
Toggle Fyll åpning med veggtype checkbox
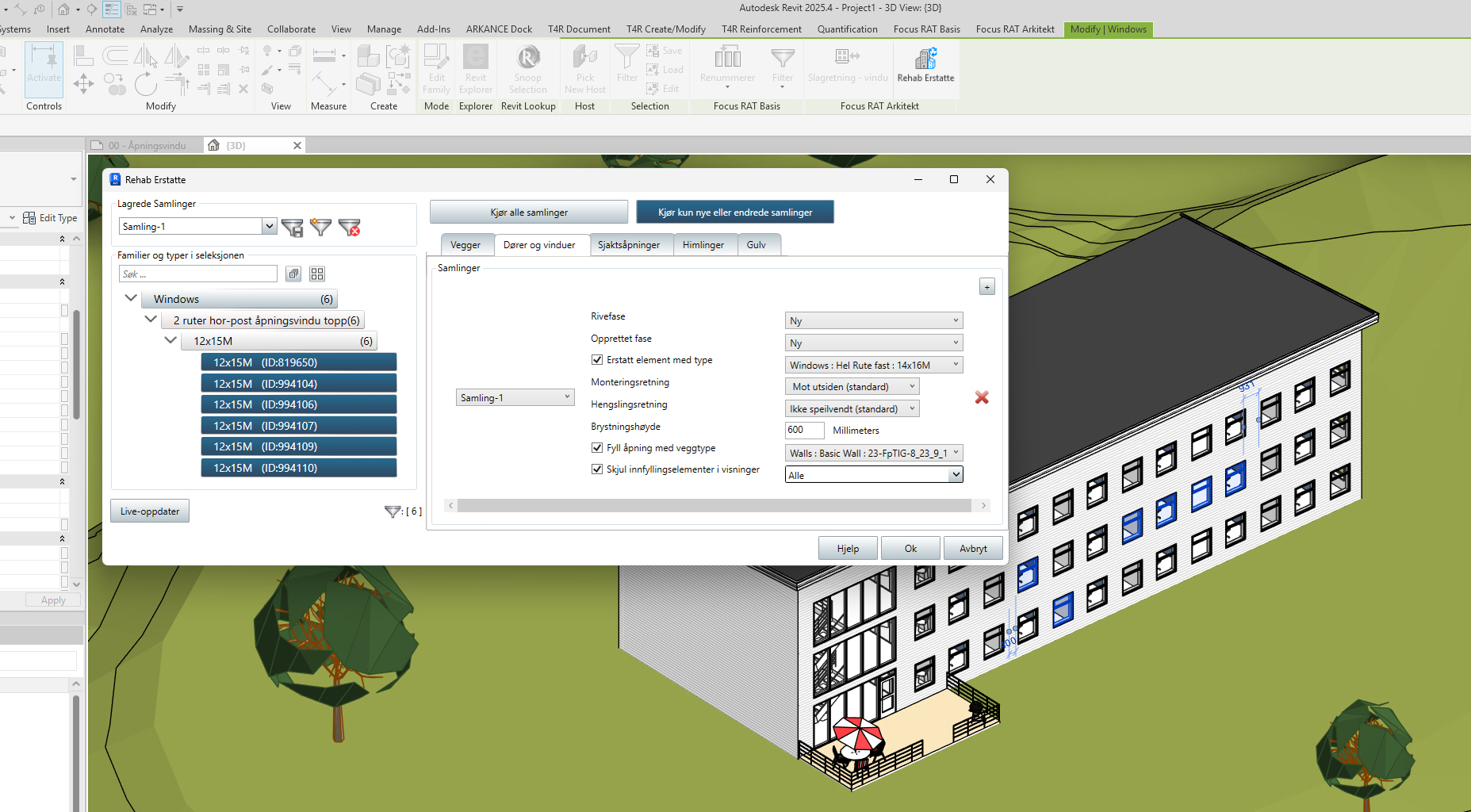tap(597, 448)
